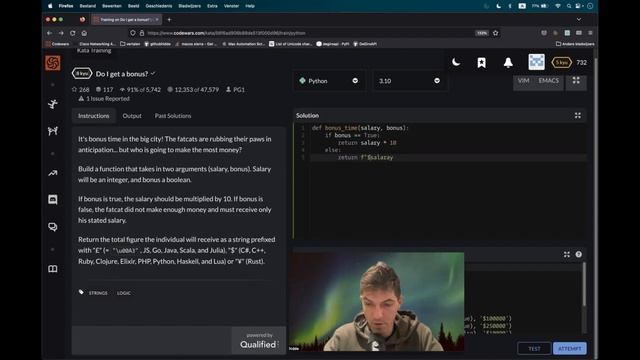This screenshot has height=360, width=640.
Task: Click the Codewars logo in sidebar
Action: 53,63
